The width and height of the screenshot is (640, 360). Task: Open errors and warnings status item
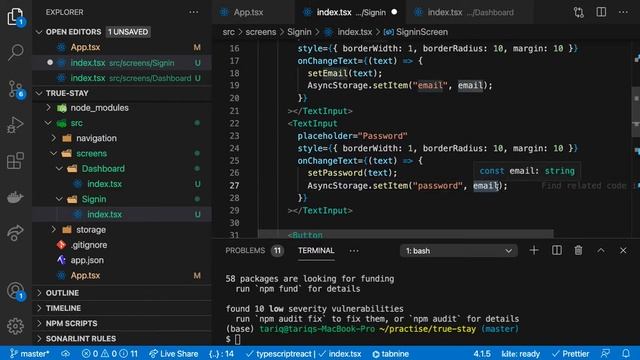110,353
